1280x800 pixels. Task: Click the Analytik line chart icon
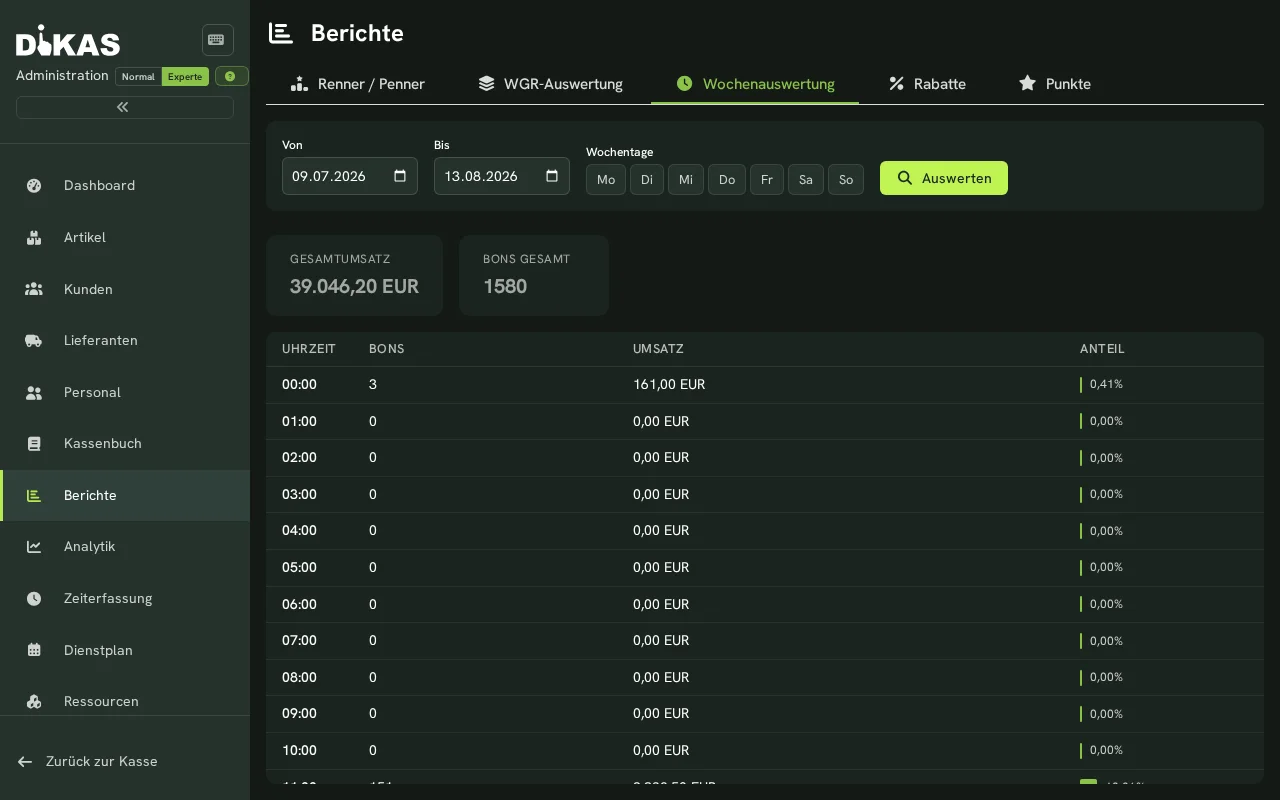(34, 546)
